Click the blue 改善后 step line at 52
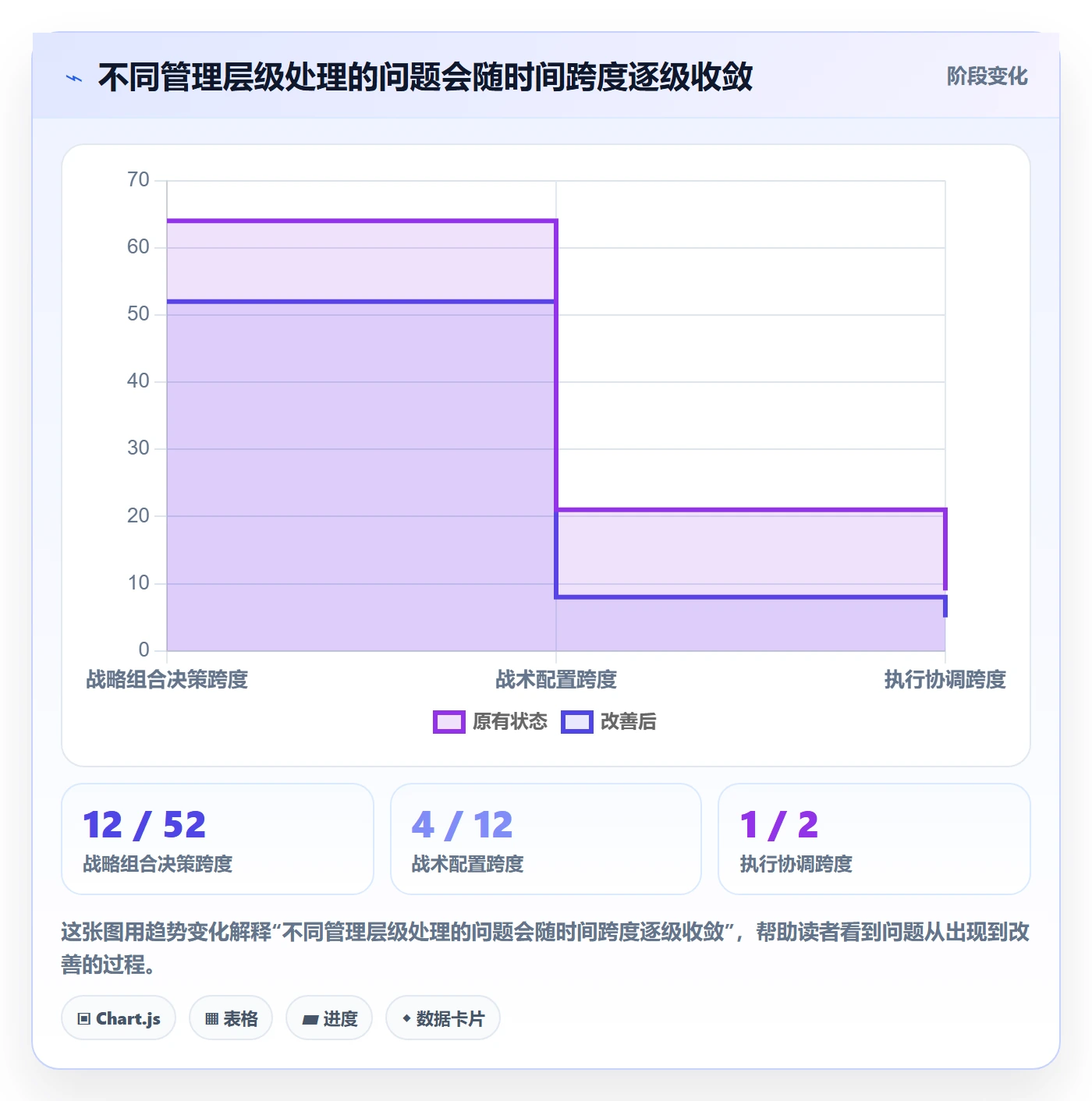The image size is (1092, 1101). click(x=361, y=302)
